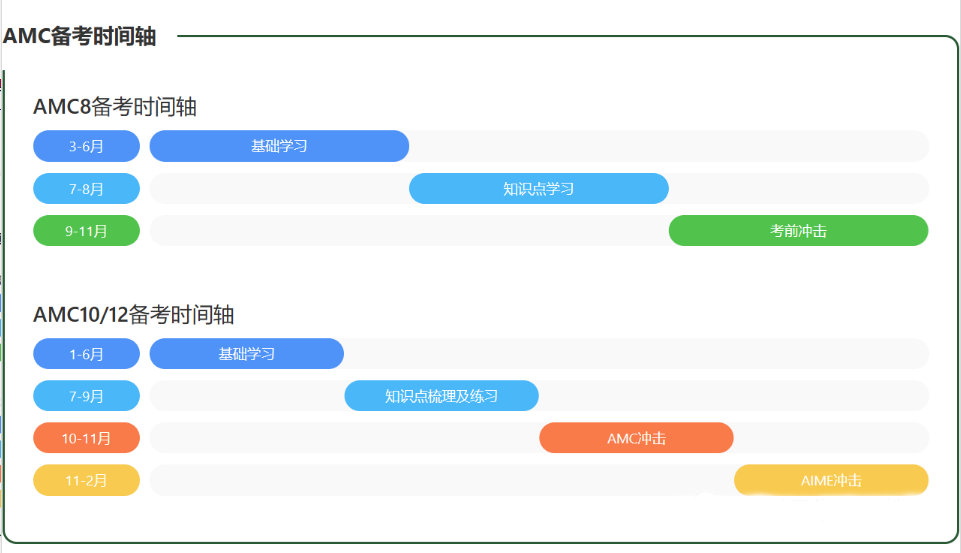This screenshot has width=961, height=553.
Task: Click the 知识点学习 timeline bar
Action: tap(539, 188)
